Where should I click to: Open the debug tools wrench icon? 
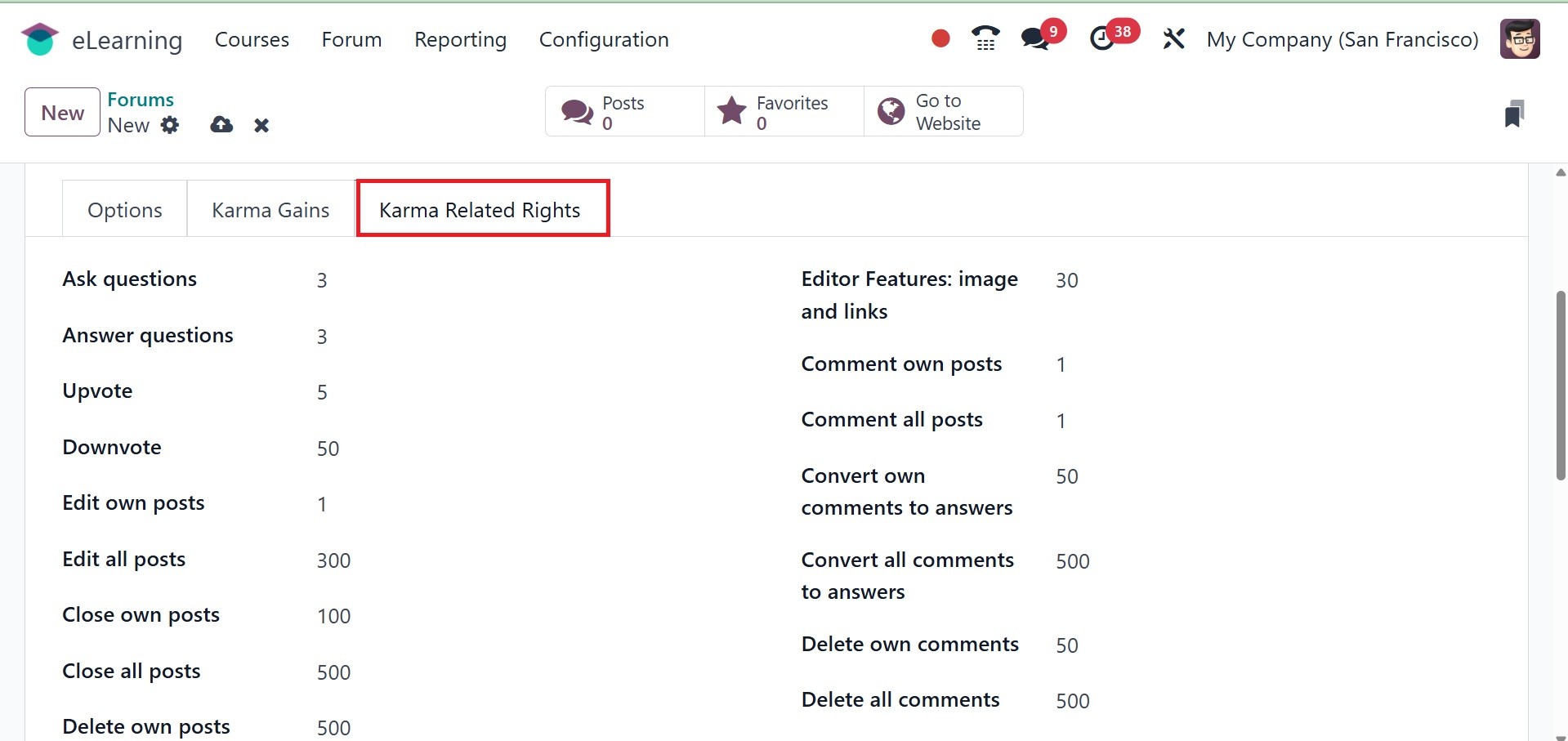[x=1173, y=38]
